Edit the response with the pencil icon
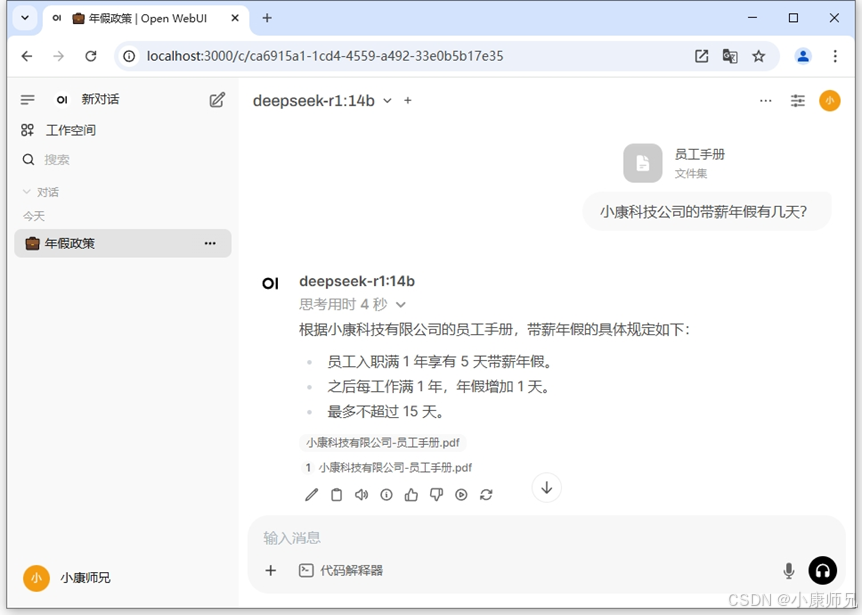Image resolution: width=862 pixels, height=615 pixels. click(x=312, y=494)
